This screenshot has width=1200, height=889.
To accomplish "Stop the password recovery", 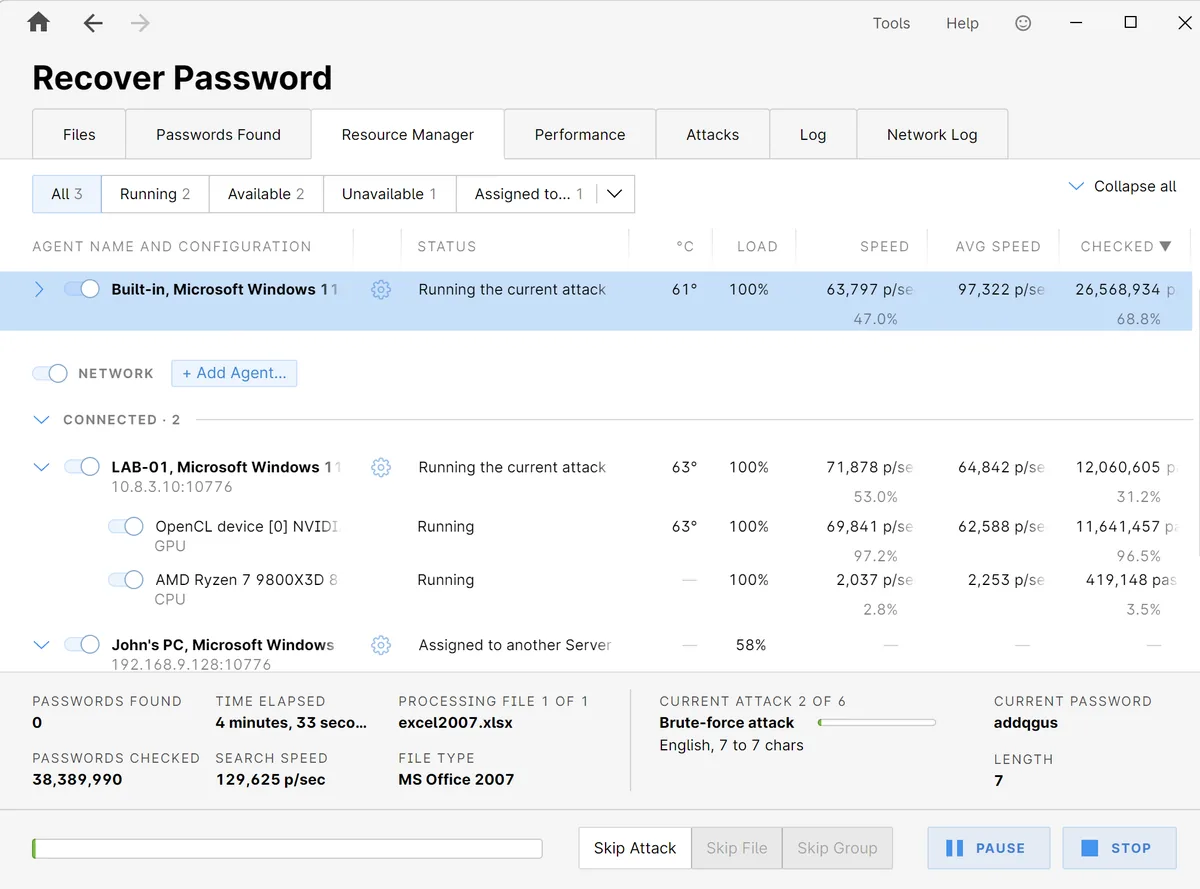I will pos(1117,848).
